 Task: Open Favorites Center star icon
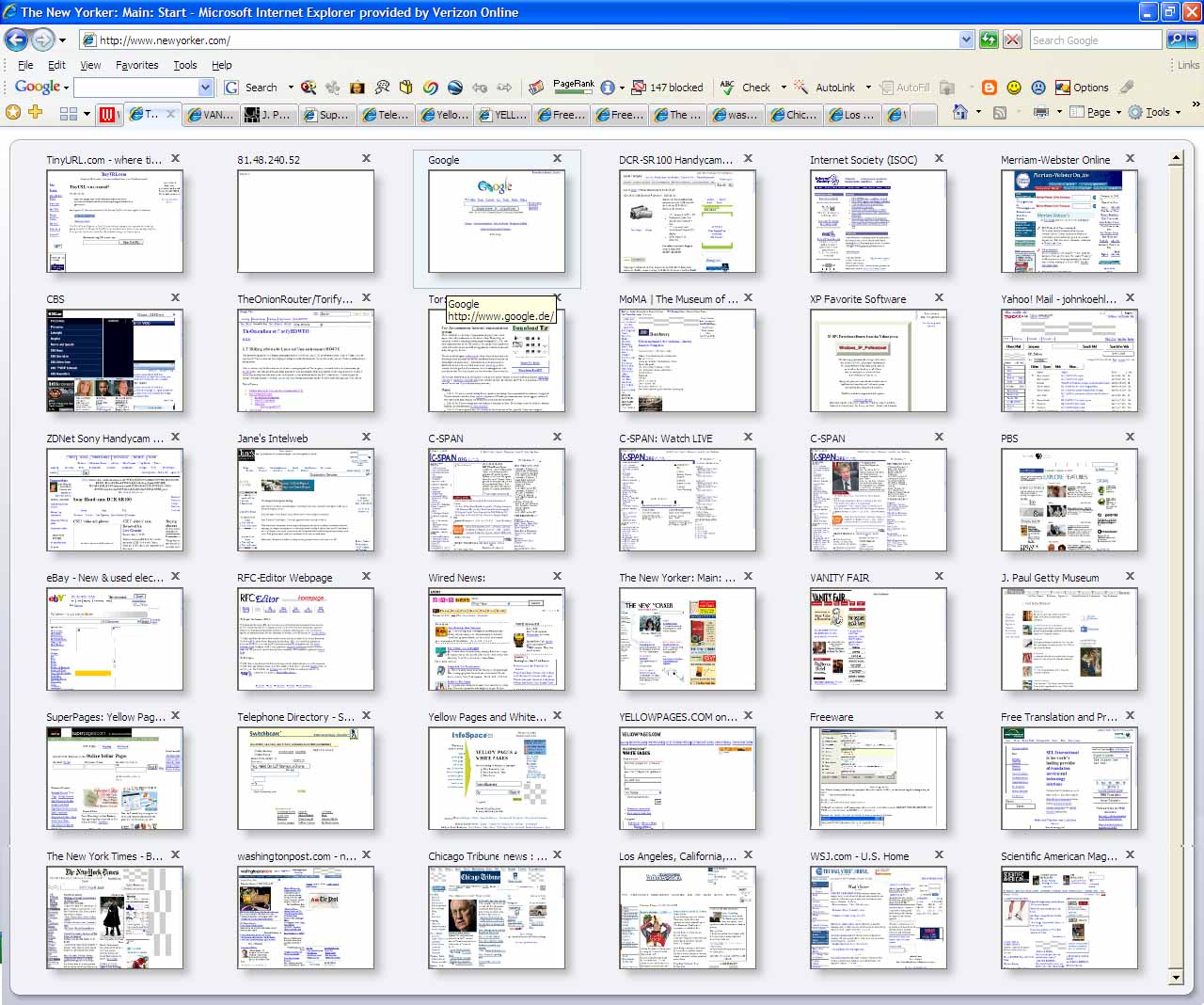[x=13, y=113]
